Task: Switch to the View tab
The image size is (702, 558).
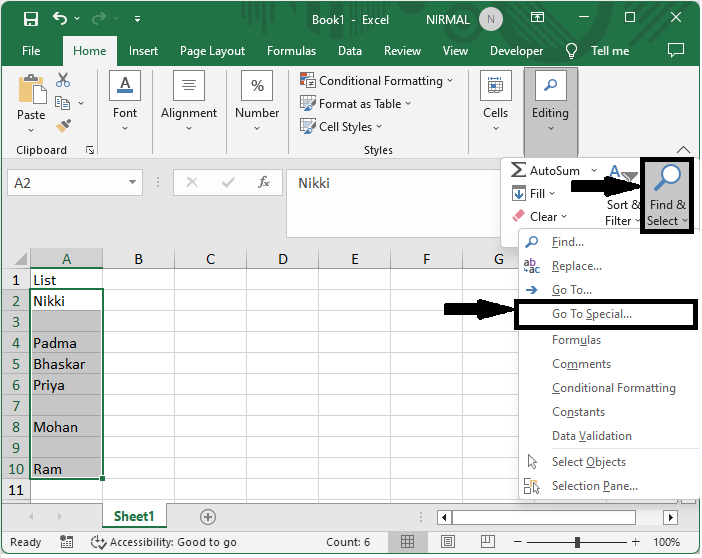Action: [x=455, y=51]
